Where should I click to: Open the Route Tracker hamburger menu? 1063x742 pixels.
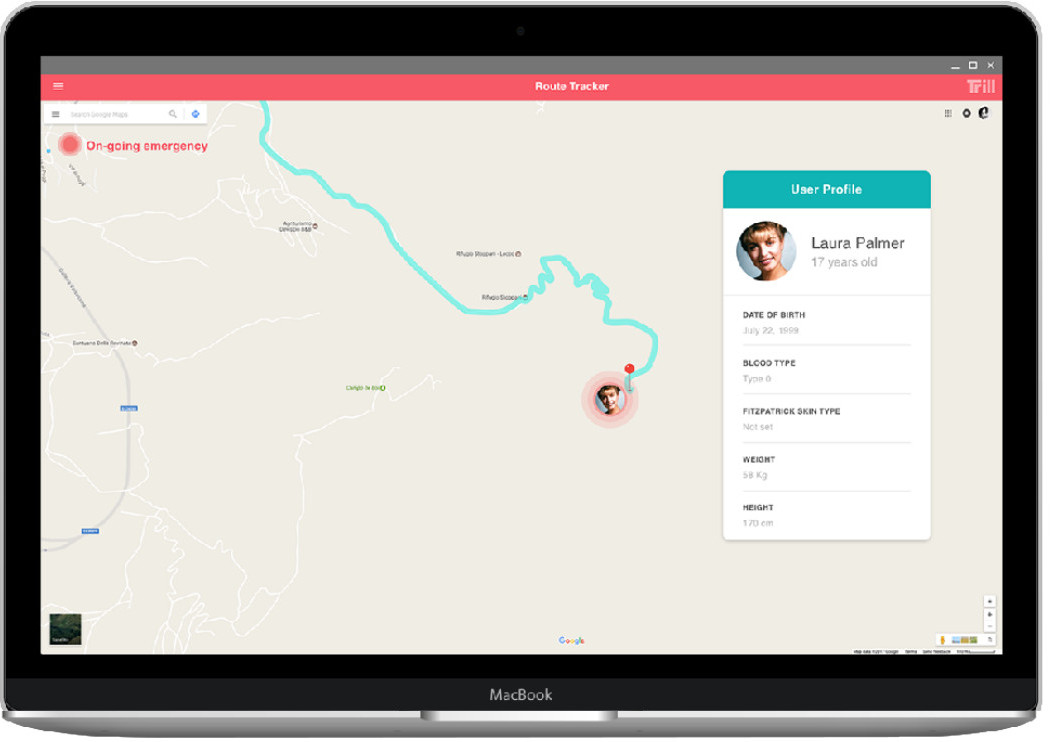(x=58, y=86)
